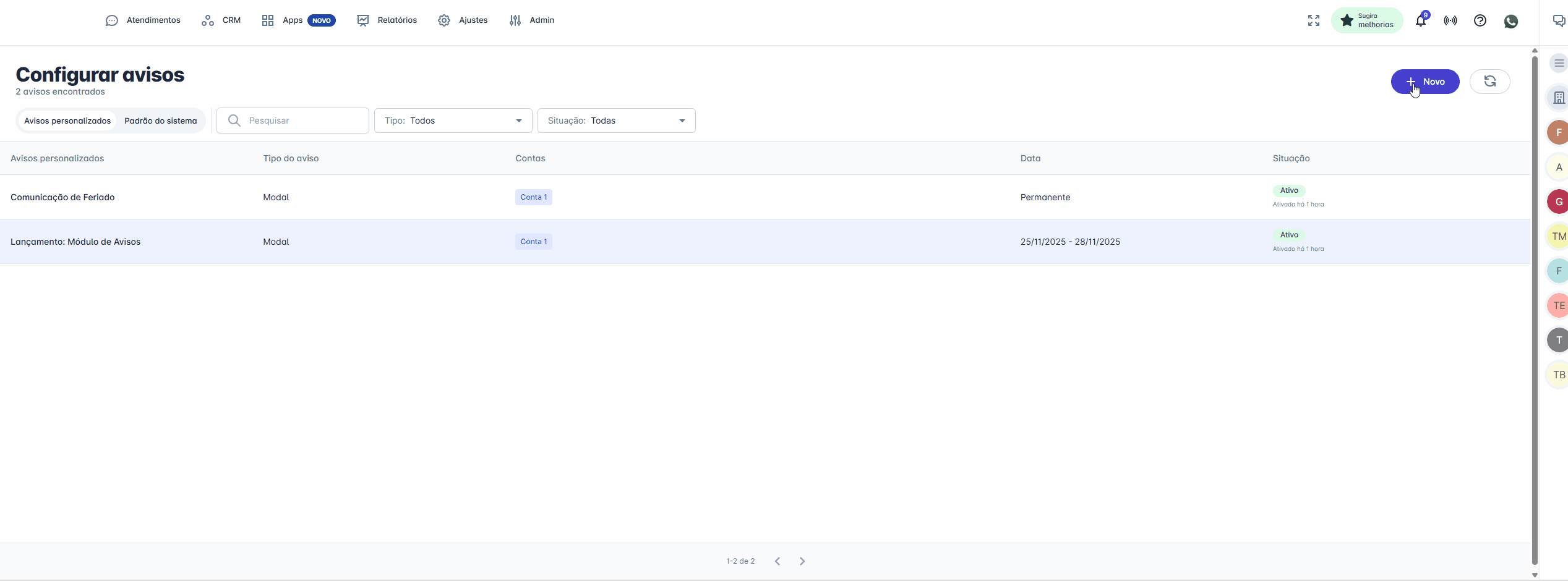Click the refresh list icon button
This screenshot has width=1568, height=581.
(x=1489, y=82)
